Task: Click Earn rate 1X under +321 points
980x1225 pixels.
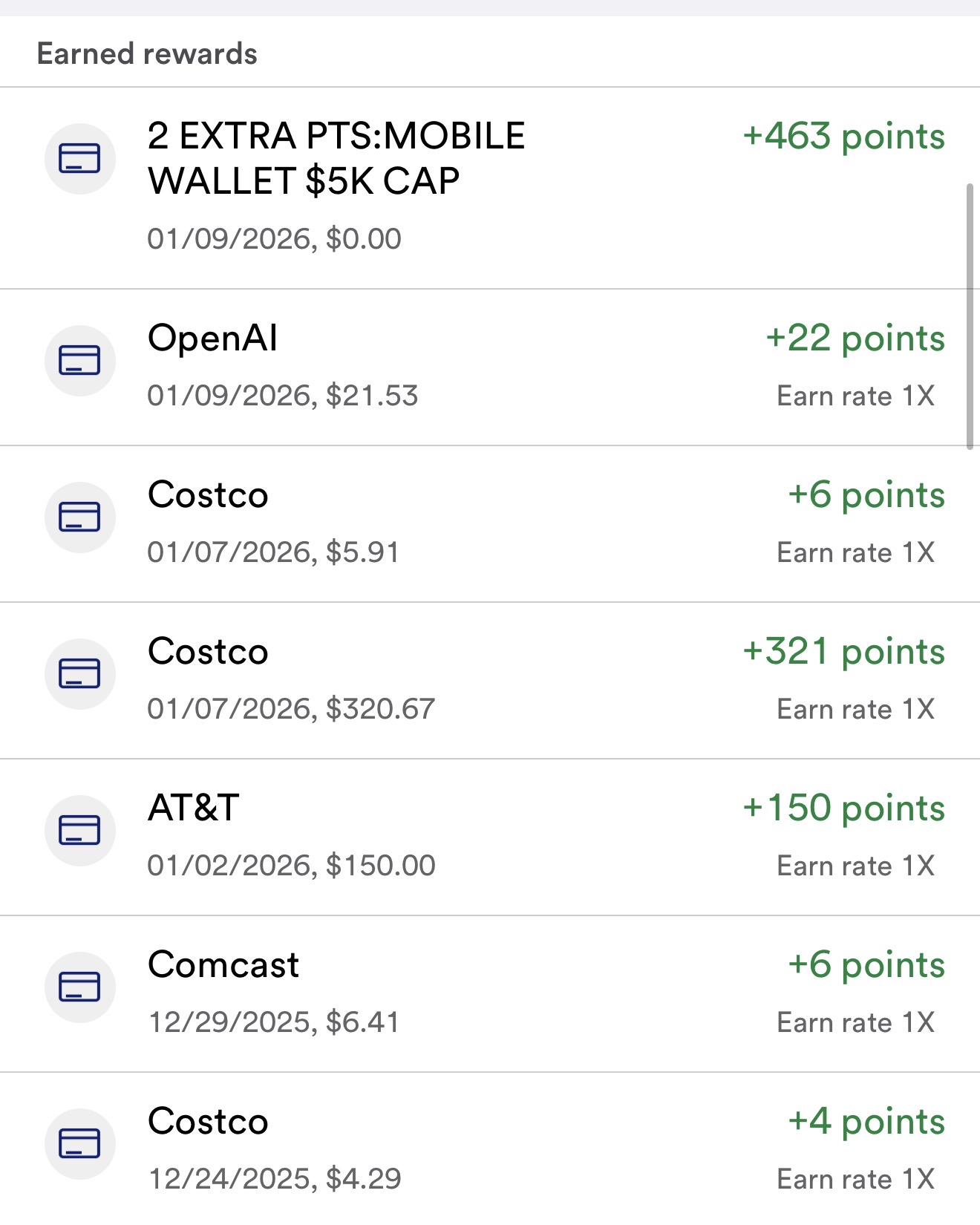Action: click(x=855, y=710)
